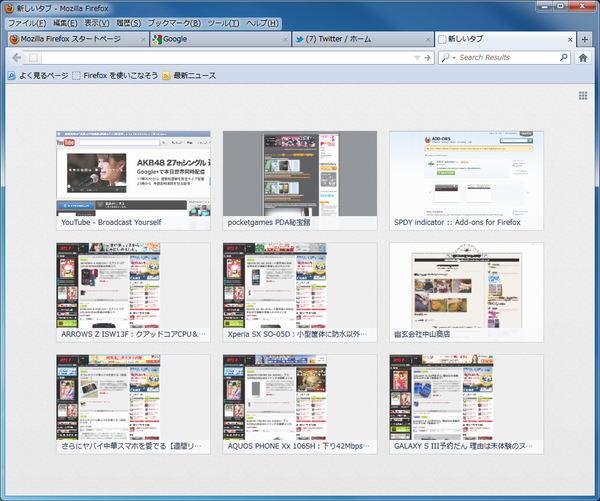Open the GALAXY S III予約 thumbnail

[x=466, y=404]
